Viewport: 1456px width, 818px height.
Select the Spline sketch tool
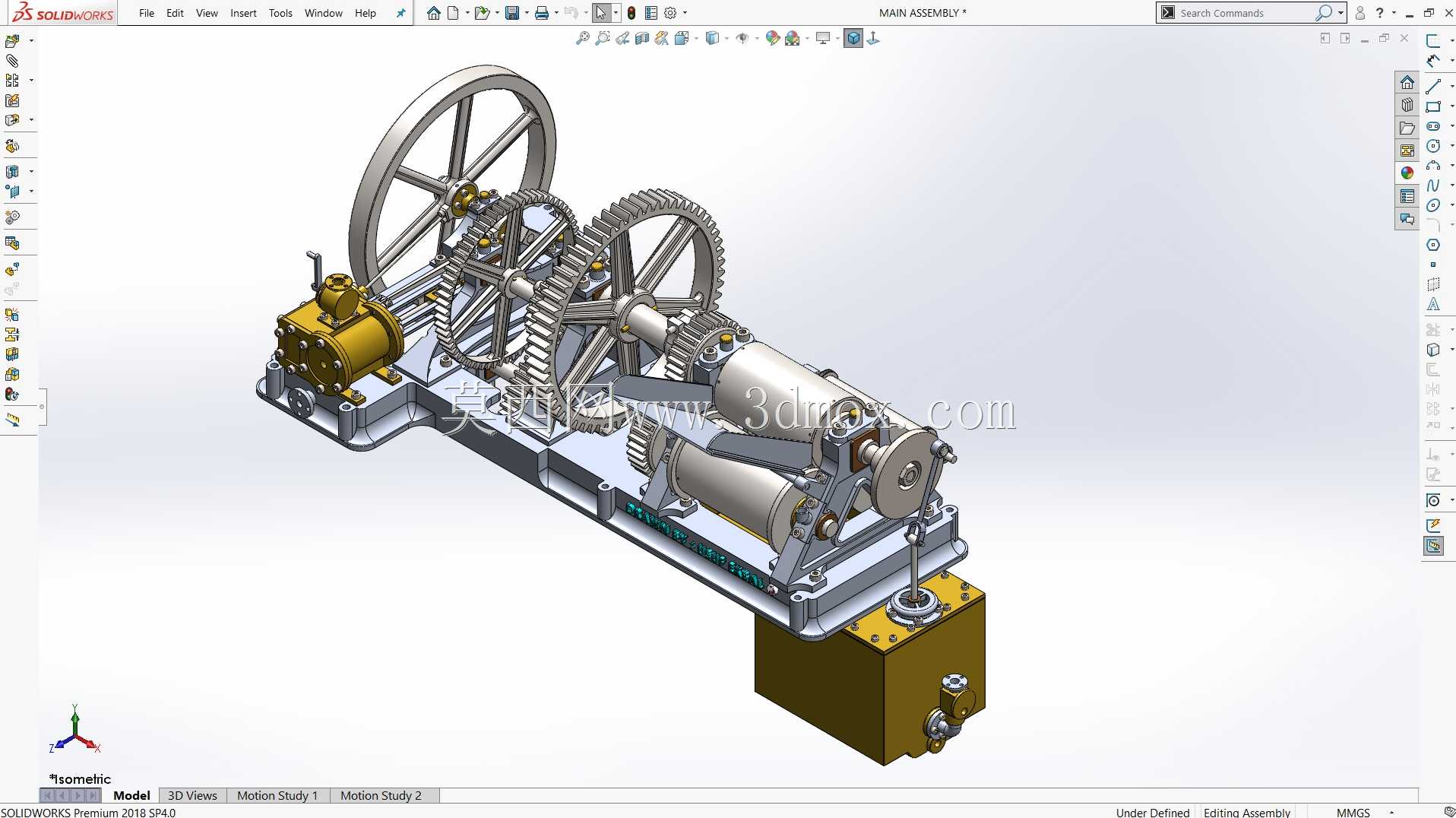click(1433, 185)
